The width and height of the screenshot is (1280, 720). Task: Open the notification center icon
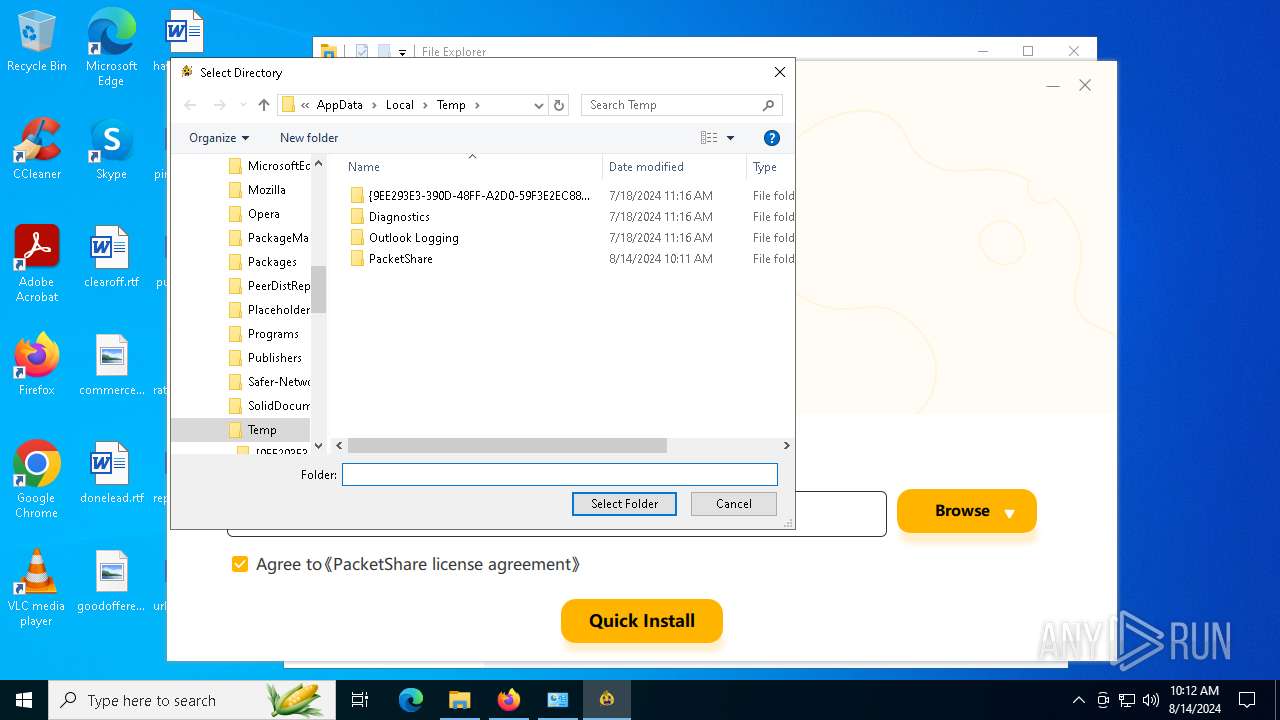[x=1247, y=700]
